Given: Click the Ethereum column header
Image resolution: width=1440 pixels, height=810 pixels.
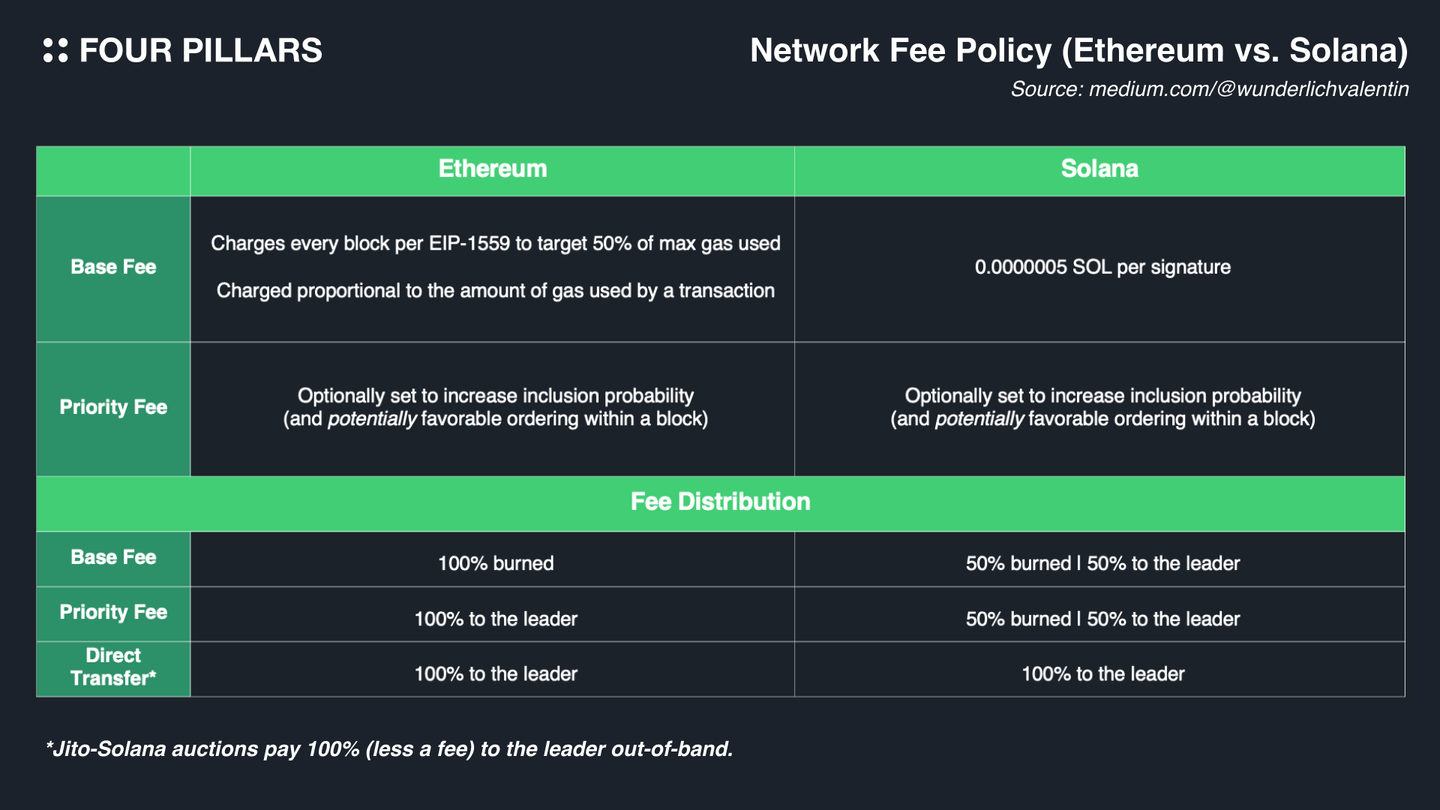Looking at the screenshot, I should pos(492,169).
